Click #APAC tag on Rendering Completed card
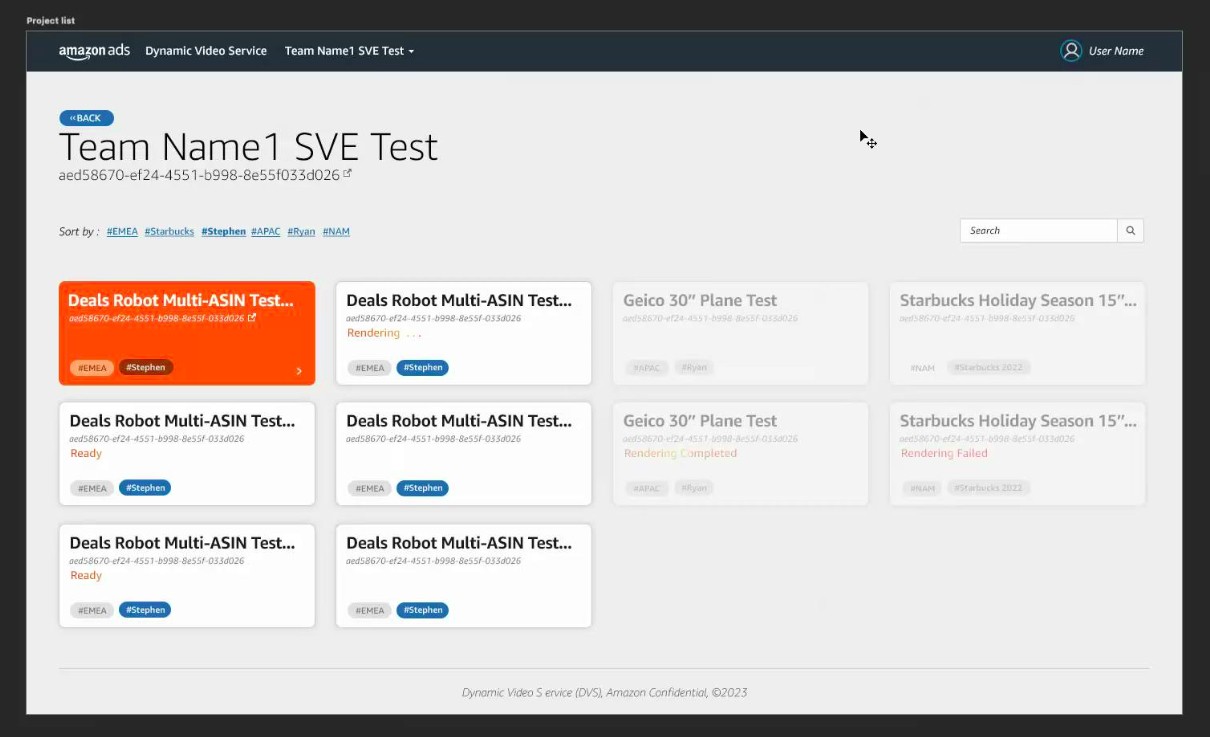The width and height of the screenshot is (1210, 737). click(x=647, y=489)
